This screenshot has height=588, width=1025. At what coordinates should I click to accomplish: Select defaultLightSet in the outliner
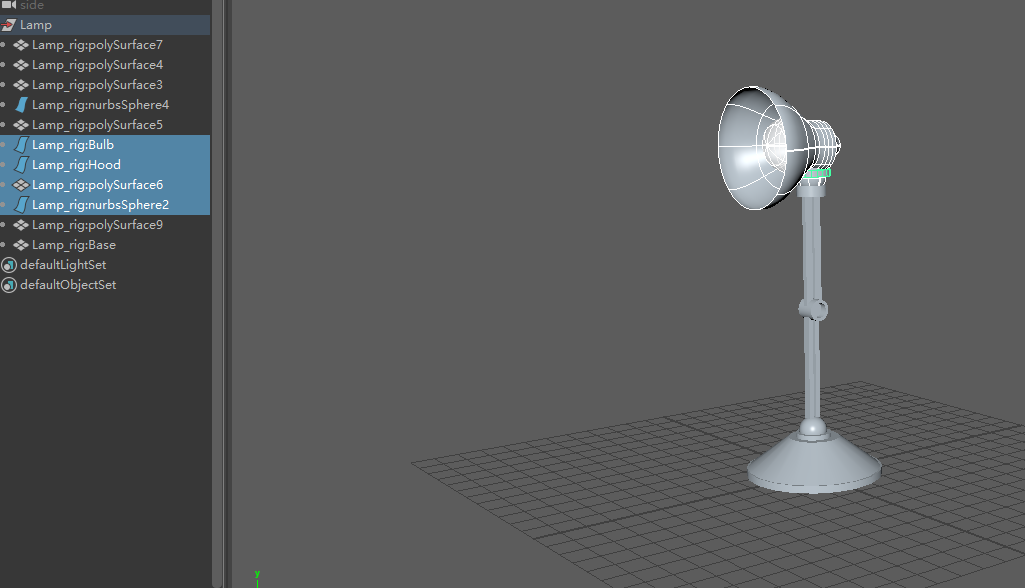(x=63, y=265)
